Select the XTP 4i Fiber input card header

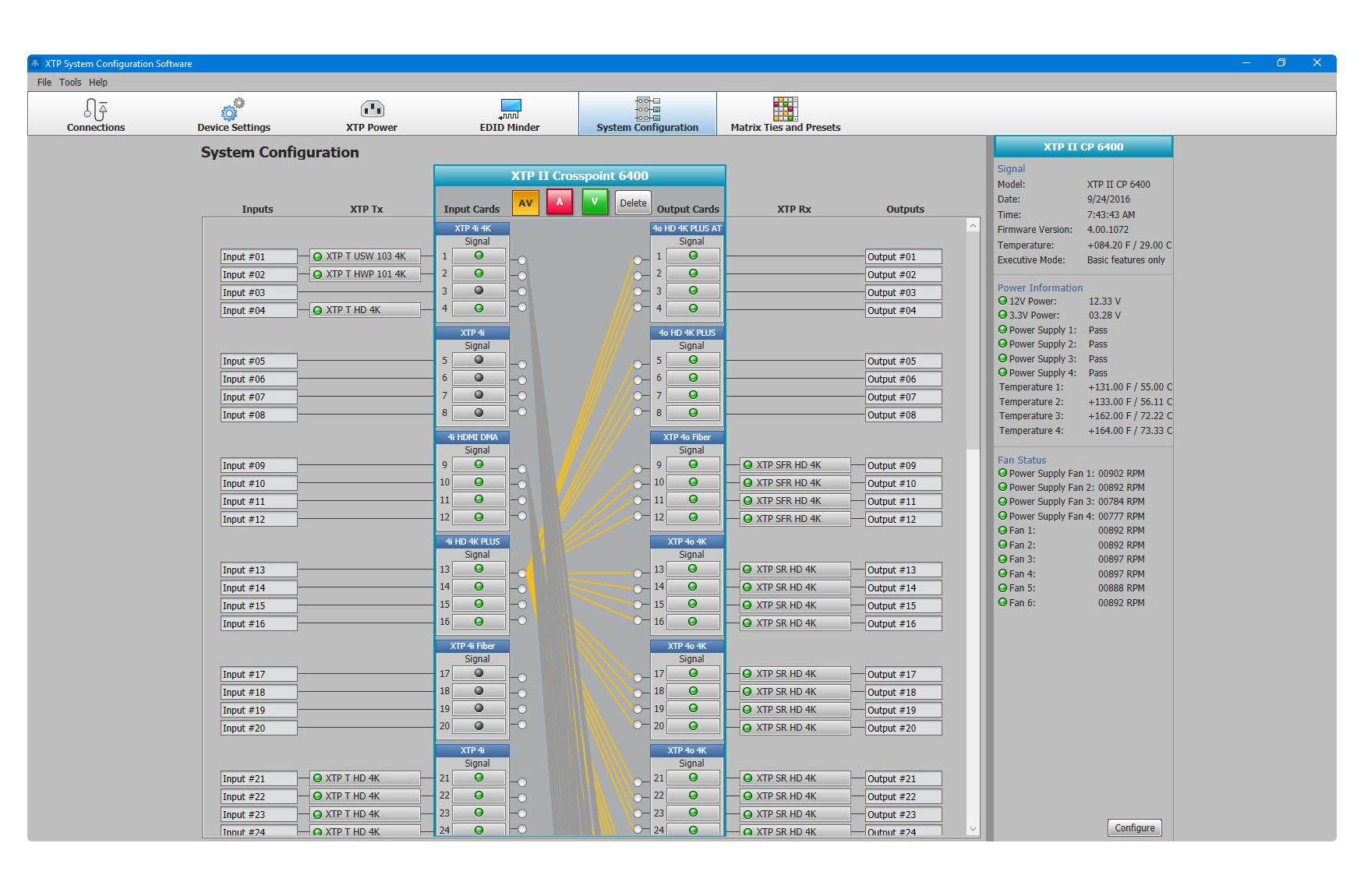(x=473, y=646)
